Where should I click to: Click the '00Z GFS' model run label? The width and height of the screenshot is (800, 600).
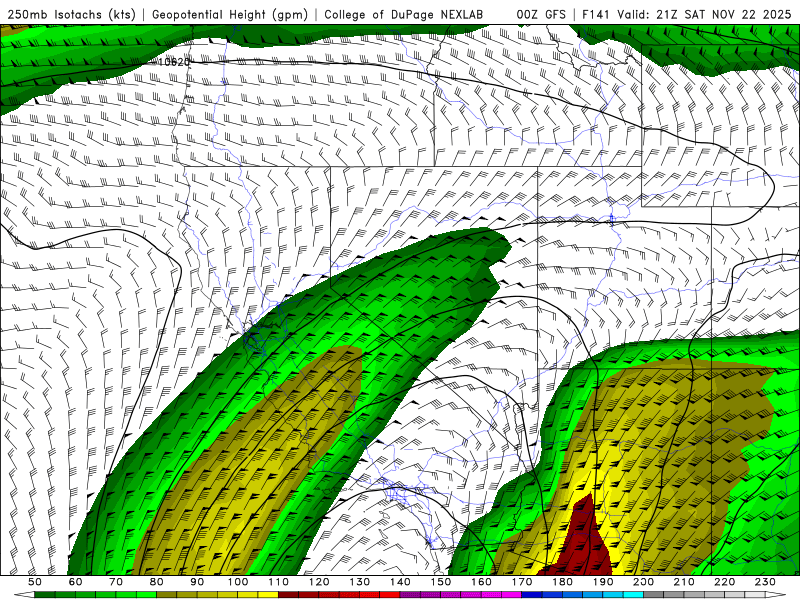pos(541,15)
